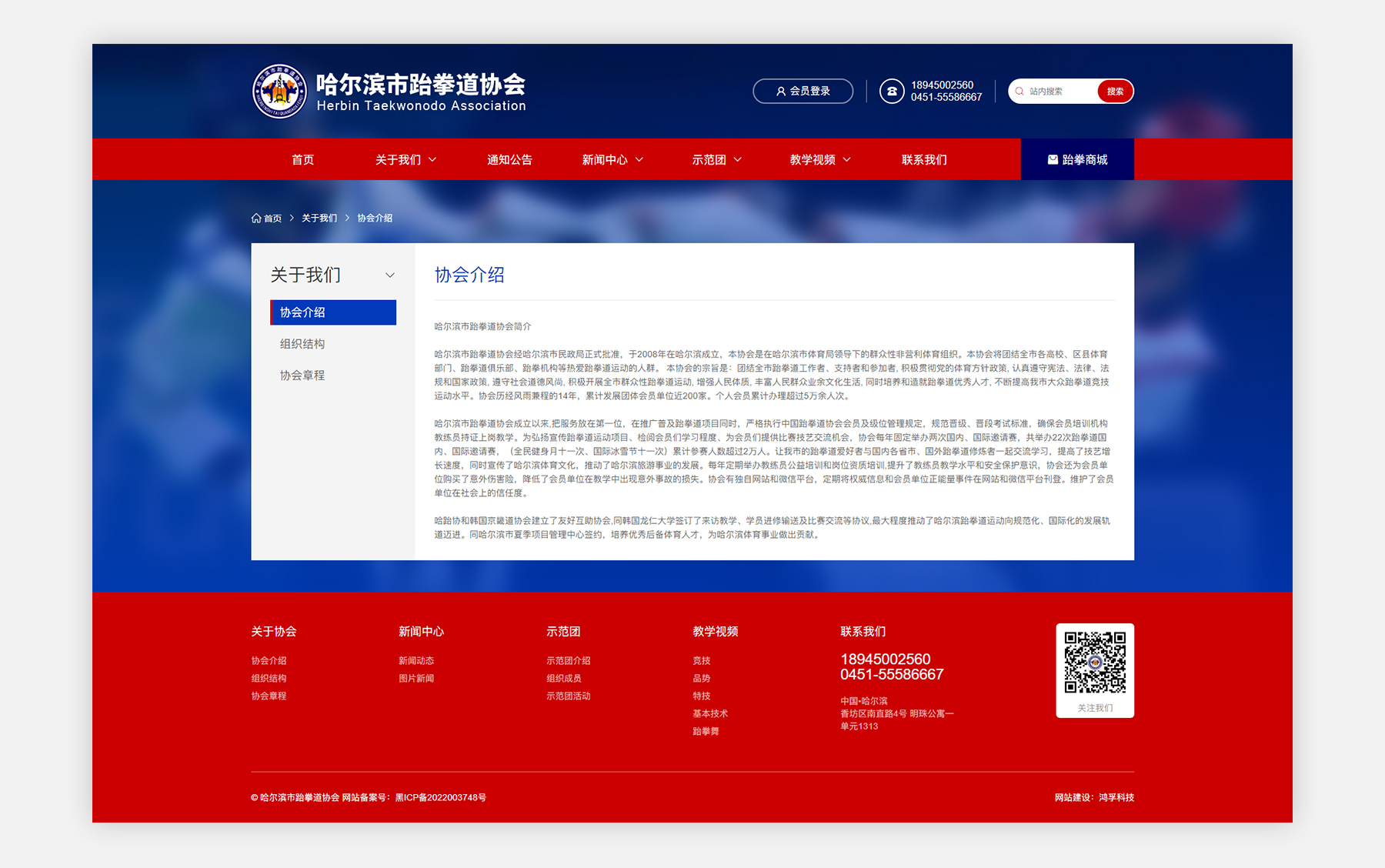Click the association logo emblem

(279, 92)
